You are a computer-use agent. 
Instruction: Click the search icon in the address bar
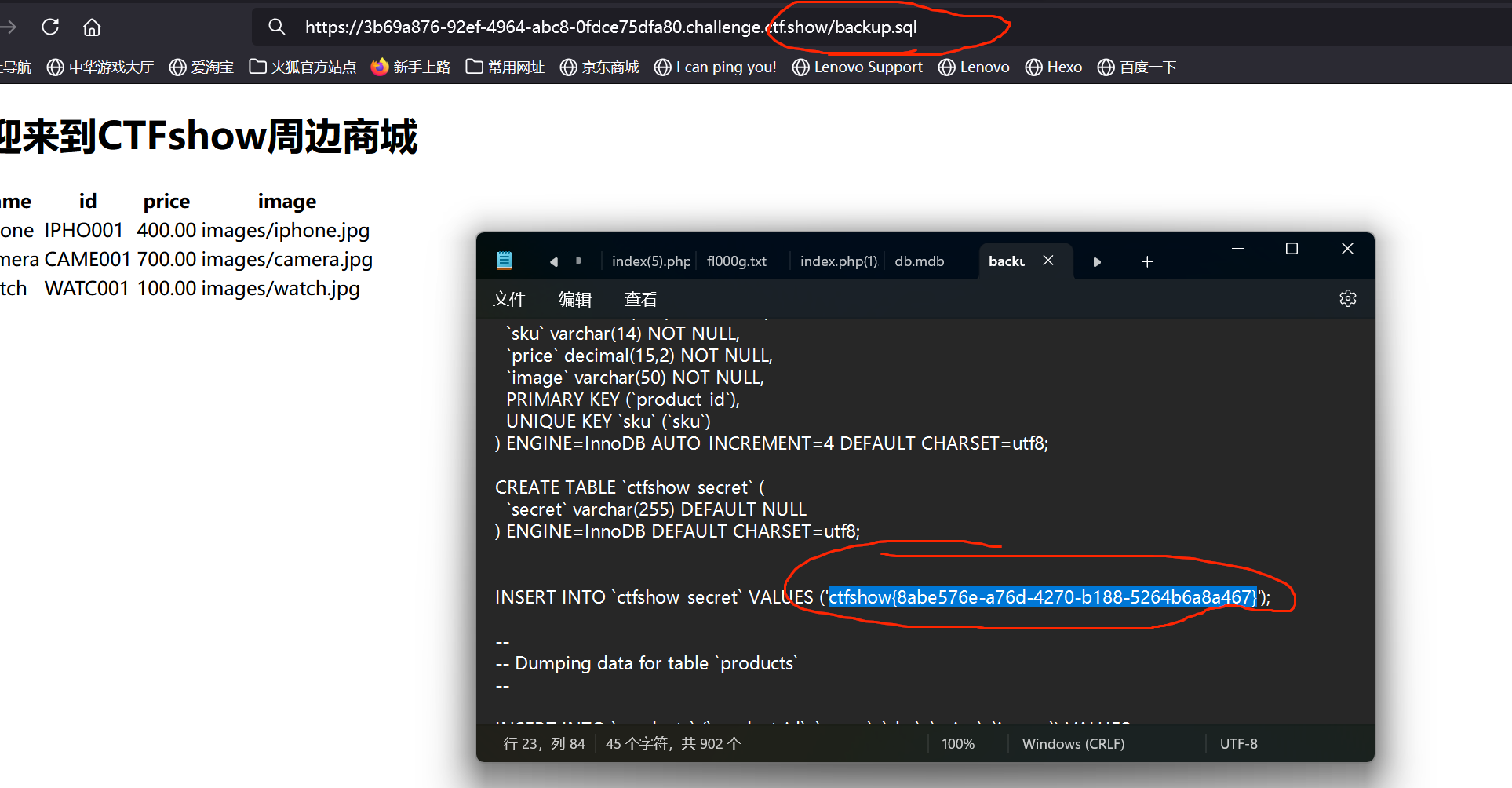pyautogui.click(x=276, y=26)
